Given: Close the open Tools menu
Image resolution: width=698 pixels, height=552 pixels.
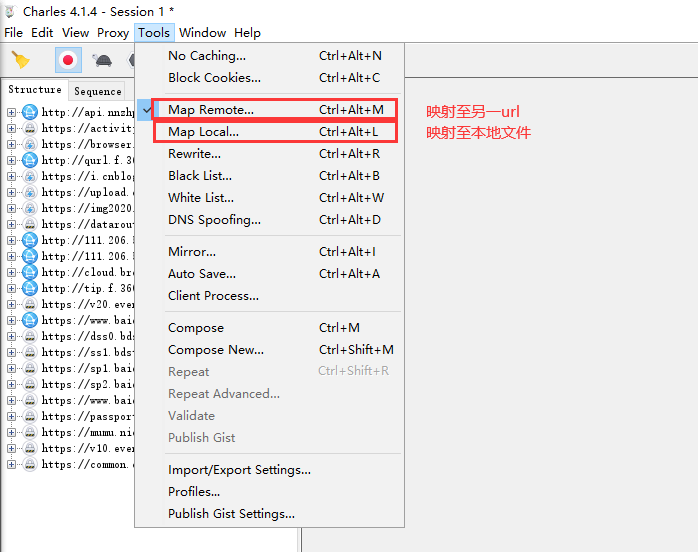Looking at the screenshot, I should coord(154,33).
